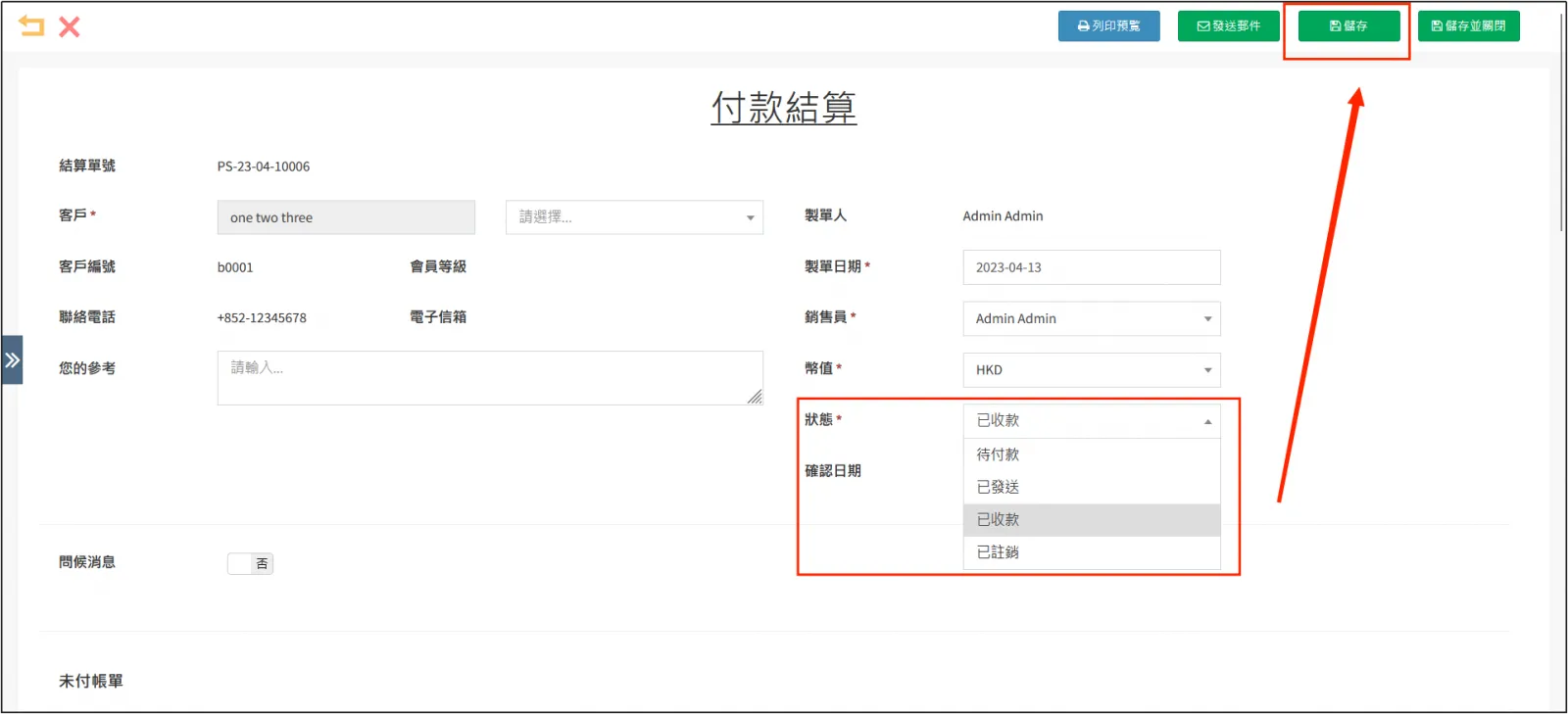Open the 請選擇 customer dropdown
Viewport: 1568px width, 714px height.
(634, 217)
